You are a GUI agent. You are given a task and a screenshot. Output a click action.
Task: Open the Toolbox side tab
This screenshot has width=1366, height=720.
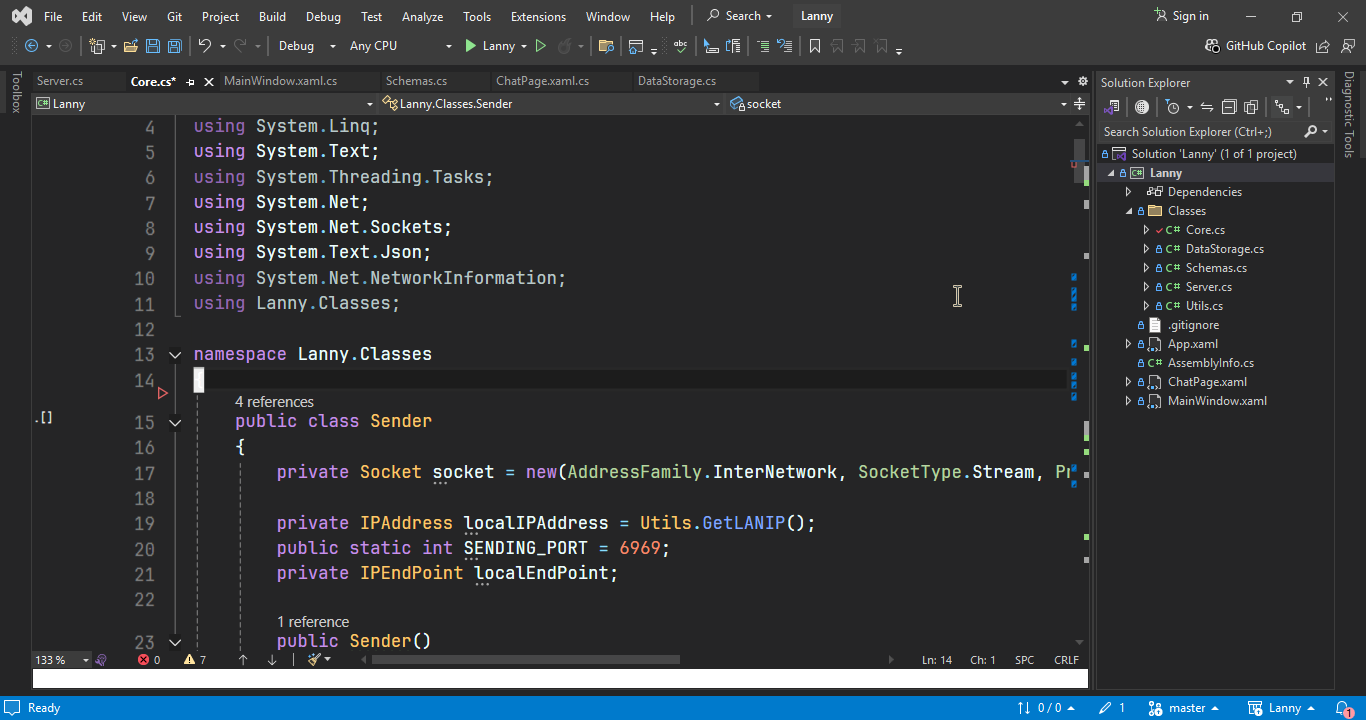[16, 92]
